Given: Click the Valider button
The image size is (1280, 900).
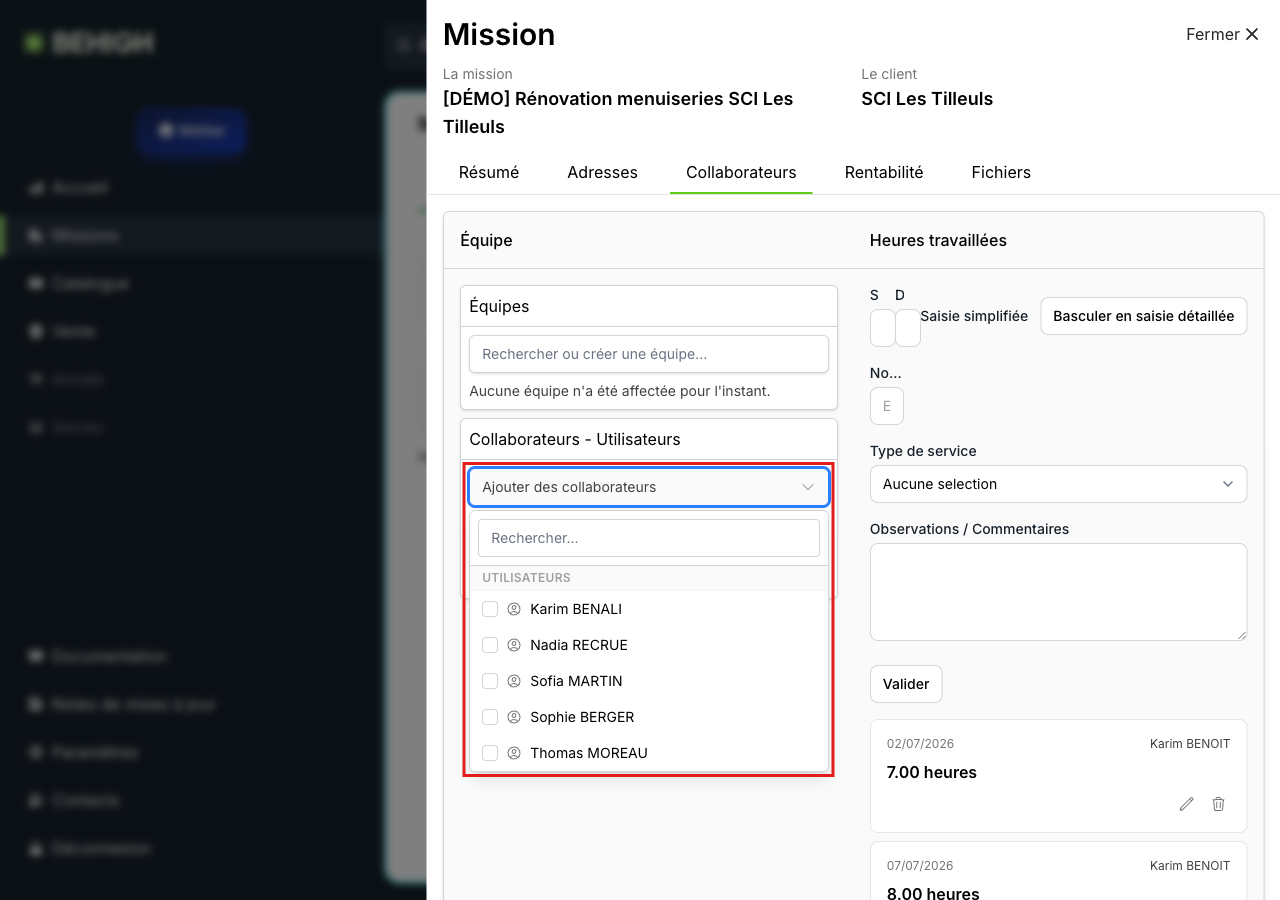Looking at the screenshot, I should [906, 684].
